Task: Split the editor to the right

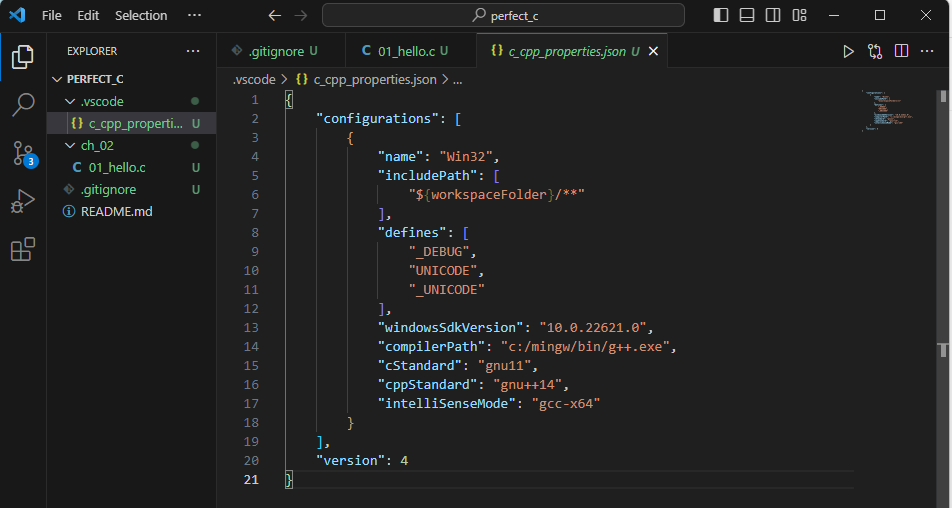Action: tap(902, 52)
